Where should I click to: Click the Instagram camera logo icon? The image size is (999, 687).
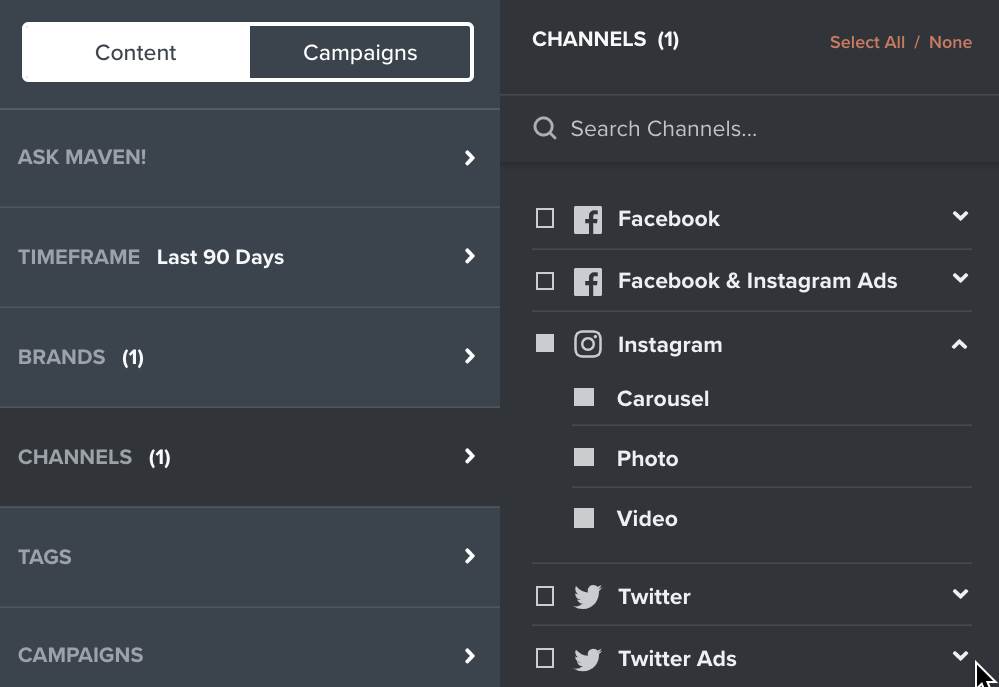click(x=587, y=344)
